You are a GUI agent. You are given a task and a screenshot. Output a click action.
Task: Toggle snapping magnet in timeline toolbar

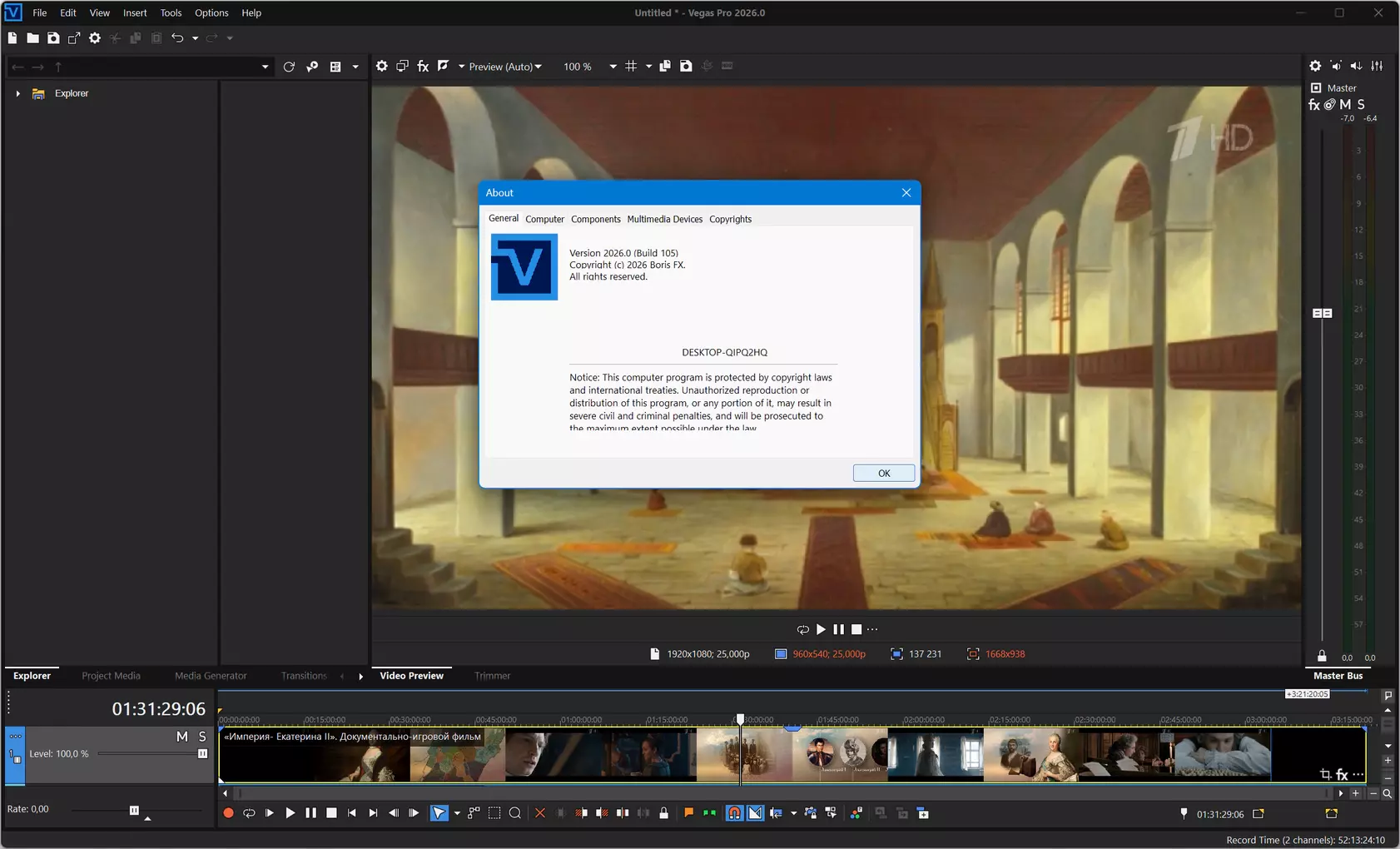(734, 813)
